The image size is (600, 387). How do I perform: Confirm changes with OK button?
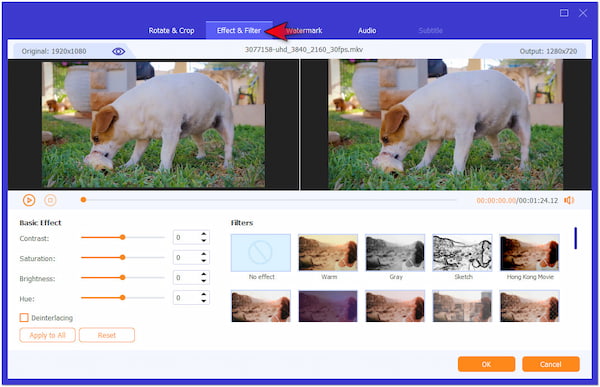486,364
